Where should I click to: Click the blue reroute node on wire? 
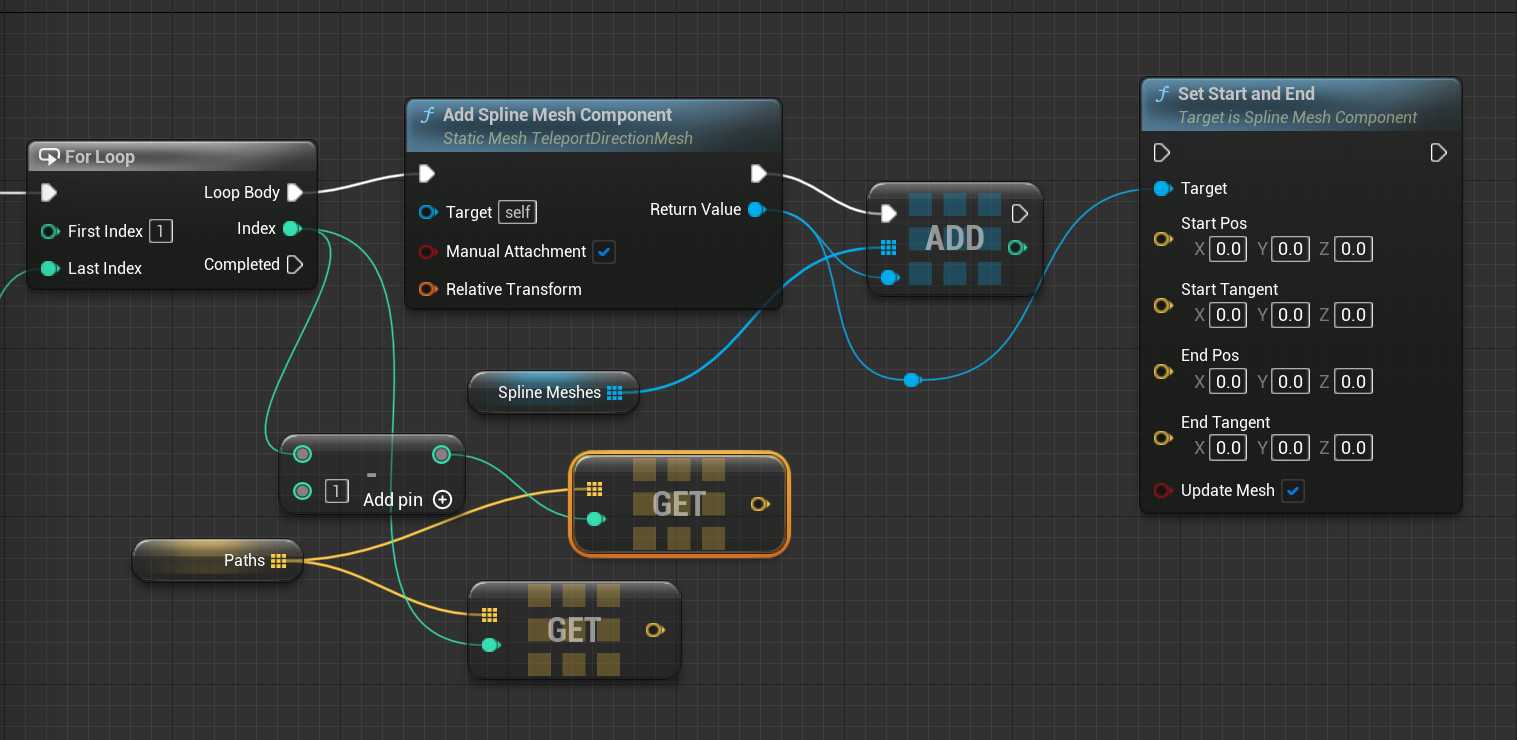click(x=911, y=380)
